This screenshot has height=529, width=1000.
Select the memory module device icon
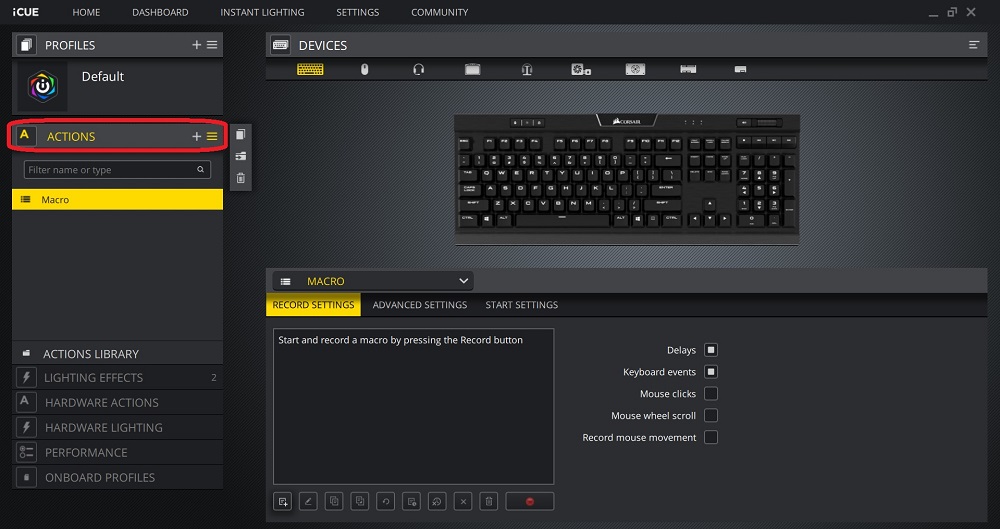click(688, 69)
